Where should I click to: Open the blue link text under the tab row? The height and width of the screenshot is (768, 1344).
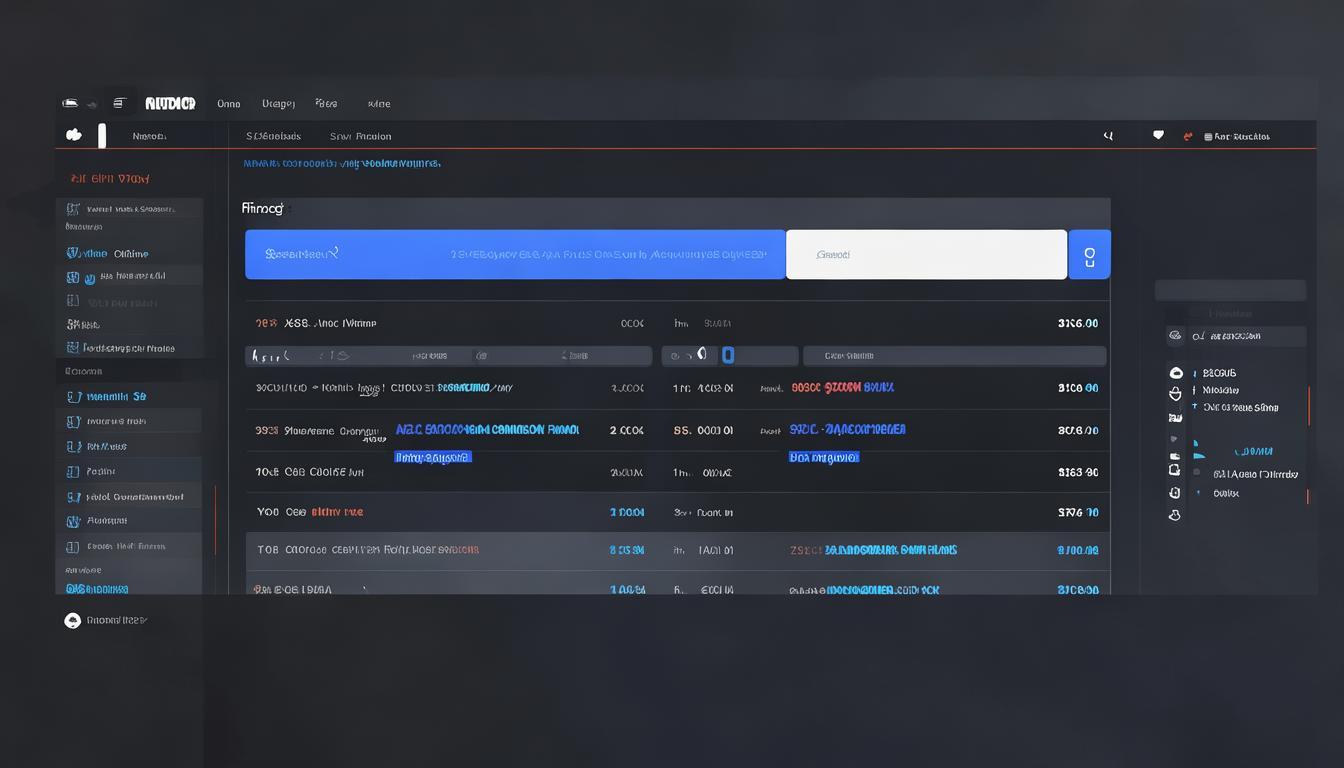click(x=341, y=163)
